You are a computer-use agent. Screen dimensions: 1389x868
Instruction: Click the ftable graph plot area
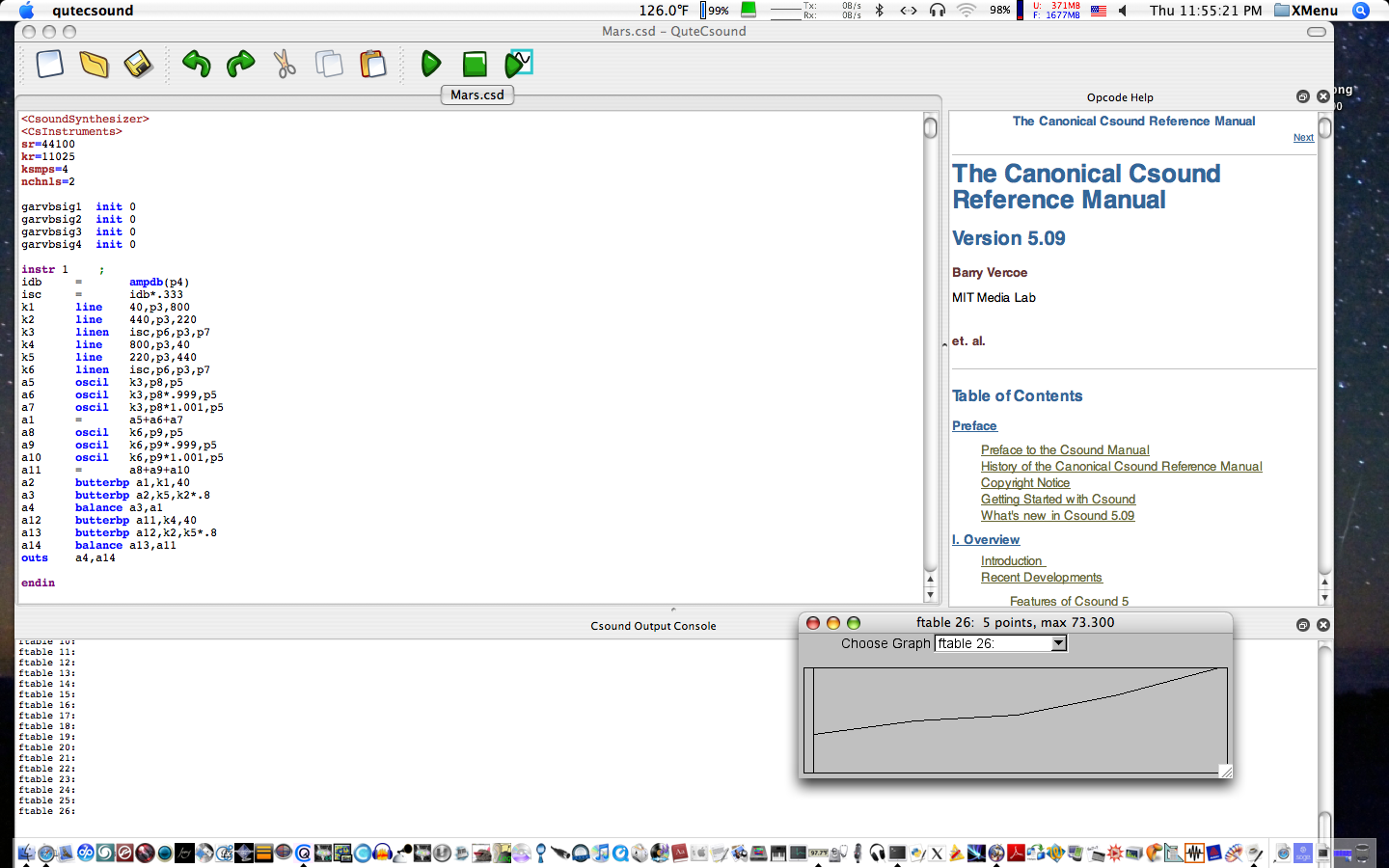pos(1016,720)
